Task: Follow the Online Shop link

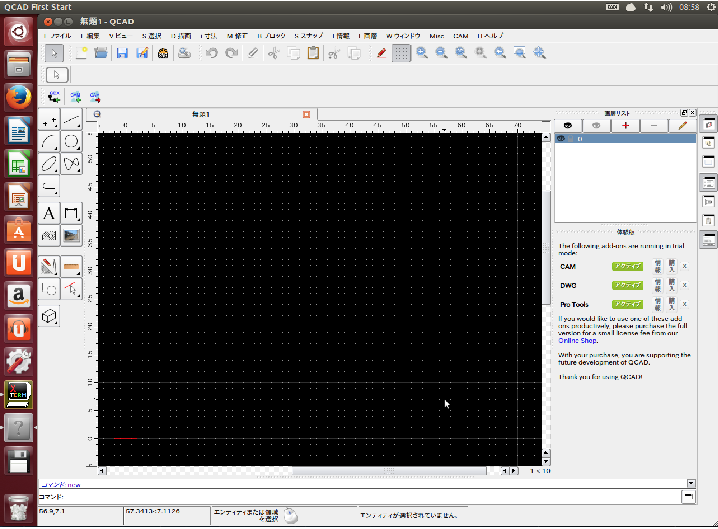Action: pyautogui.click(x=577, y=341)
